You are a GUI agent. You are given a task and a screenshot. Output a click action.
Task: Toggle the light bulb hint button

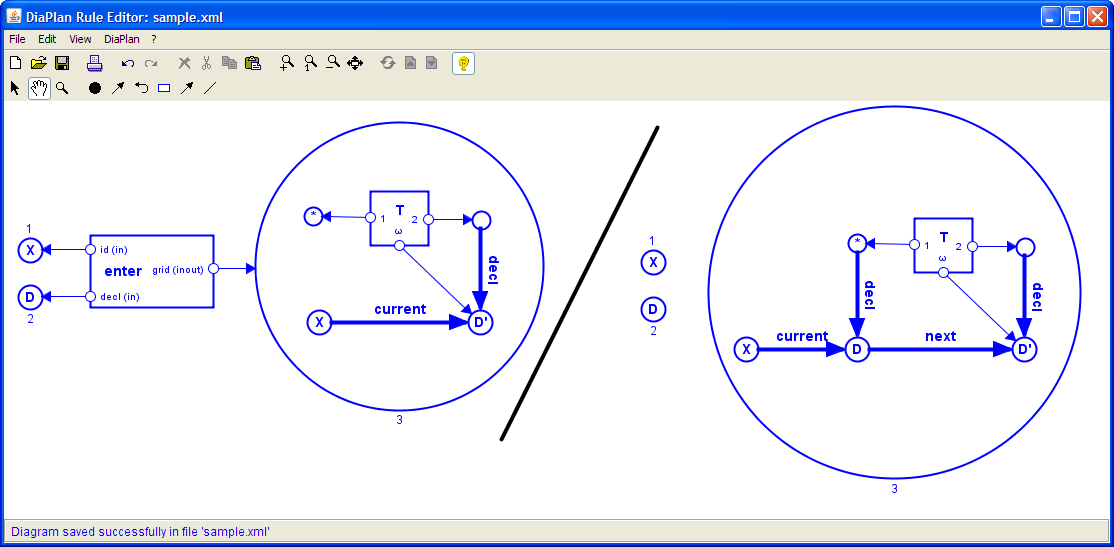[463, 63]
